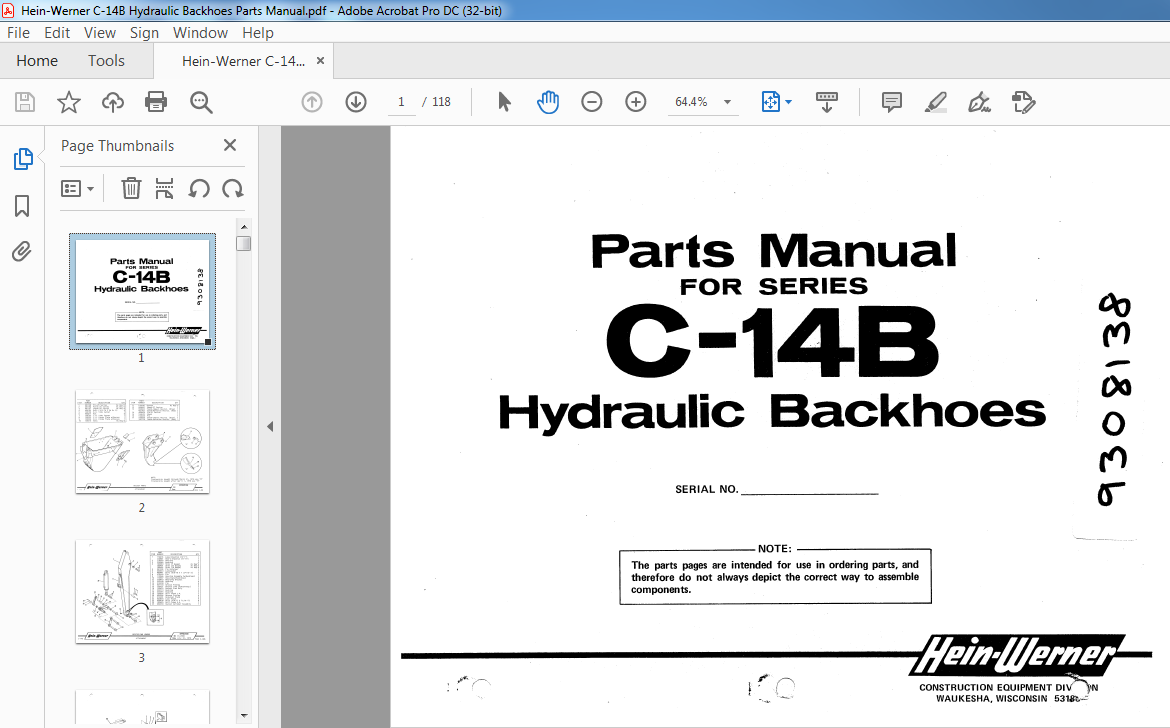Select the highlighter pen tool
Screen dimensions: 1170x728
[x=936, y=102]
